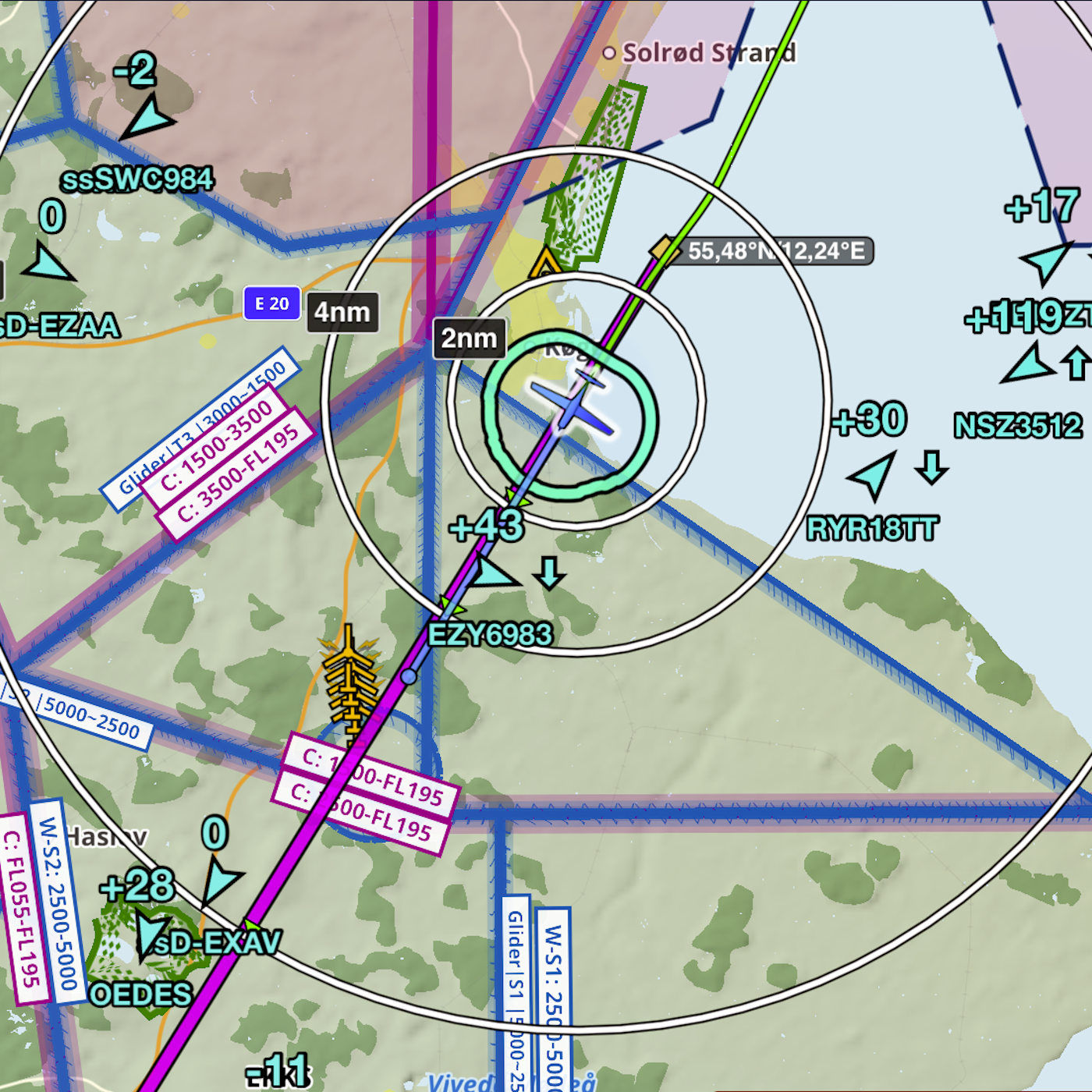1092x1092 pixels.
Task: Select the E 20 road sign
Action: (271, 303)
